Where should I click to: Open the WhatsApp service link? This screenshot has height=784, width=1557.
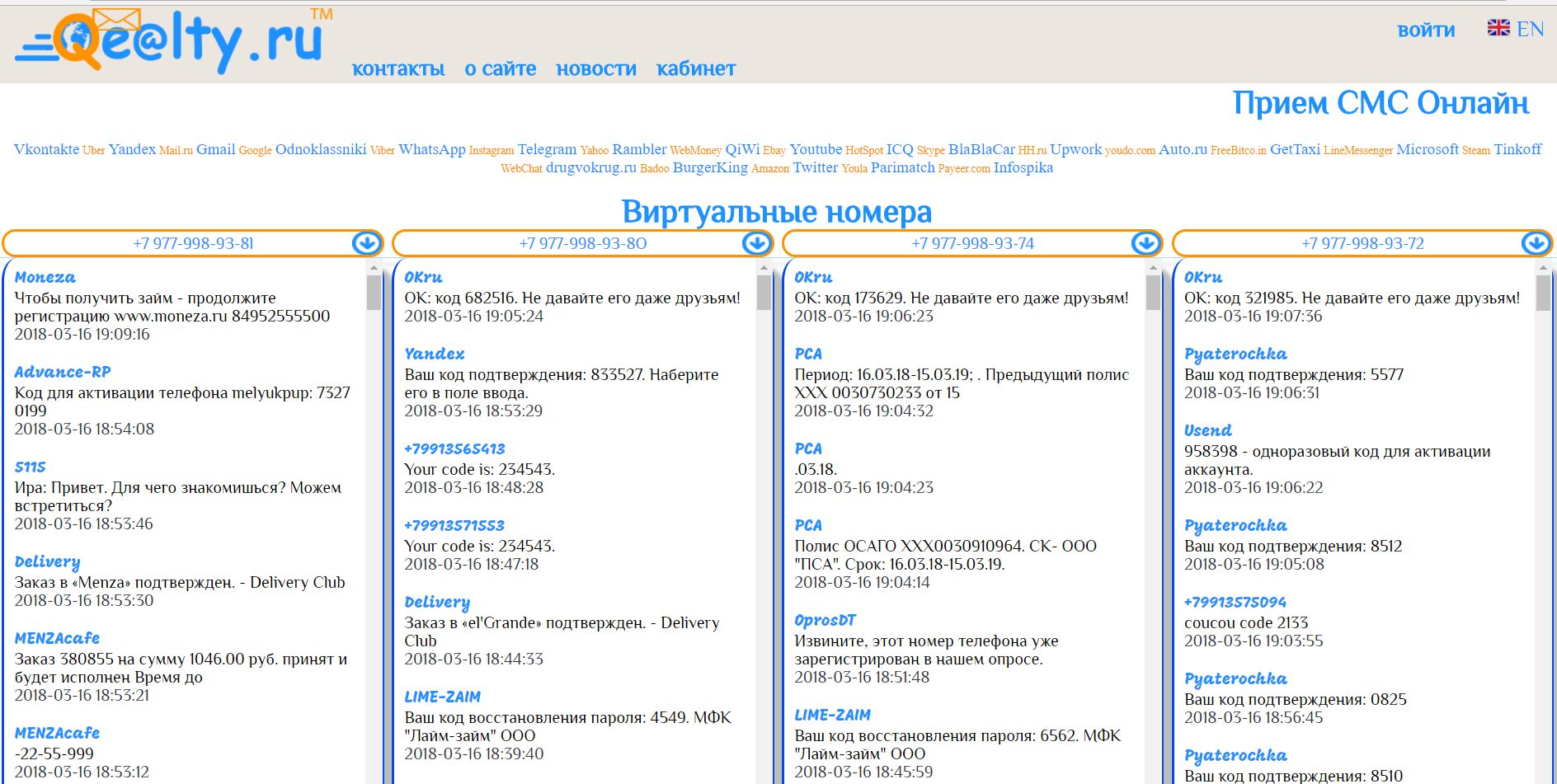click(432, 149)
